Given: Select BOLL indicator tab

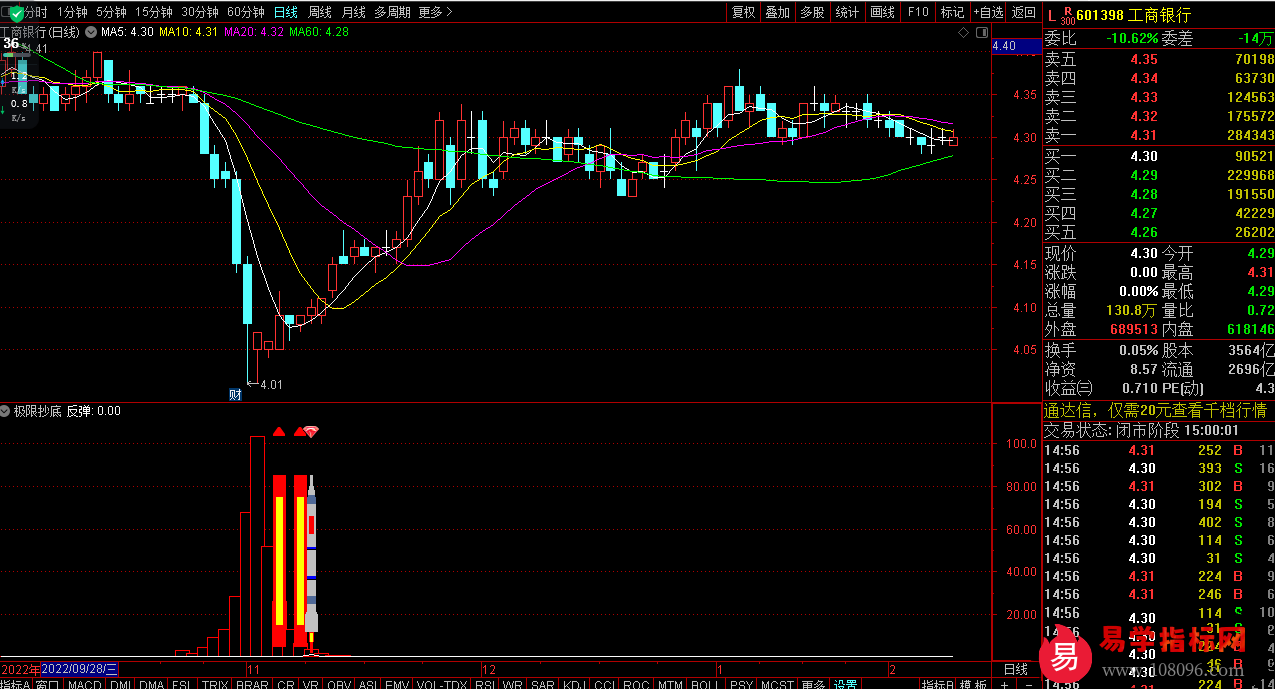Looking at the screenshot, I should pos(705,684).
